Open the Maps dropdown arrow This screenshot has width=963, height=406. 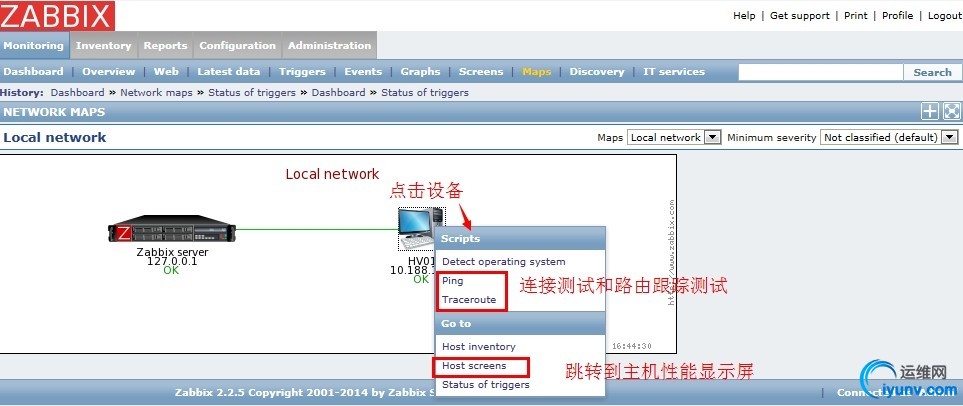[x=712, y=138]
